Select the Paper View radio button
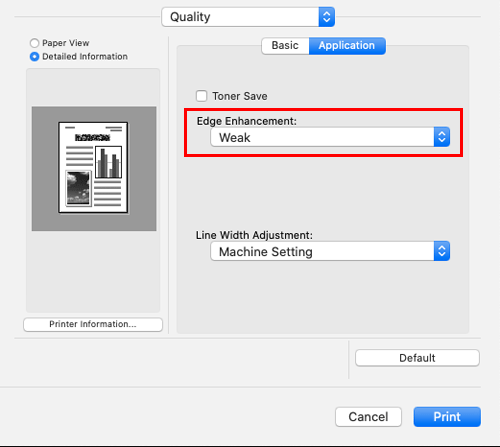The width and height of the screenshot is (500, 447). click(x=34, y=43)
